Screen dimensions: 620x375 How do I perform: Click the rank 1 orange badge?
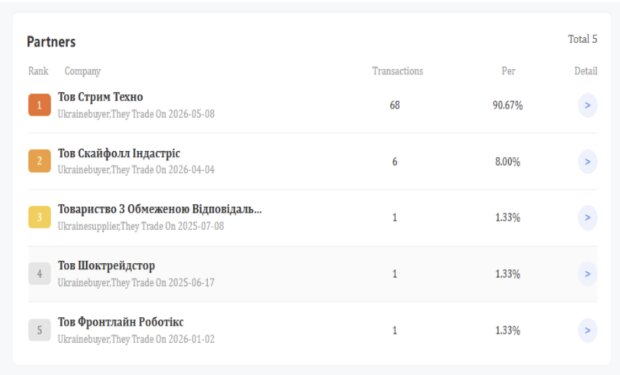40,105
